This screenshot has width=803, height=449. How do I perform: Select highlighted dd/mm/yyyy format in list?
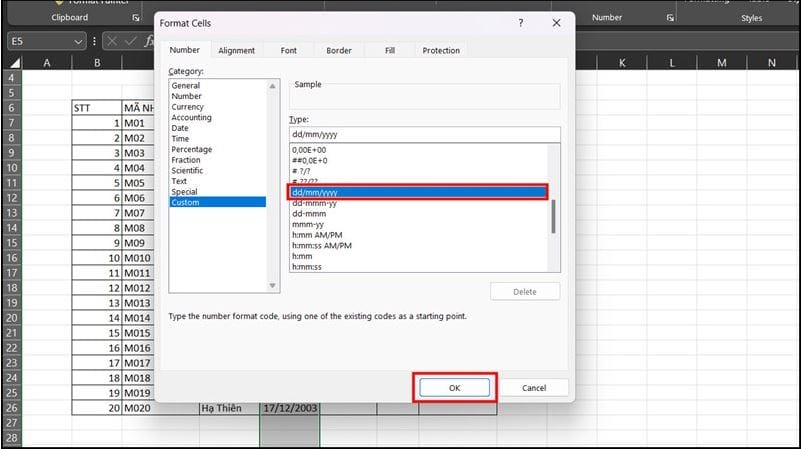point(418,193)
